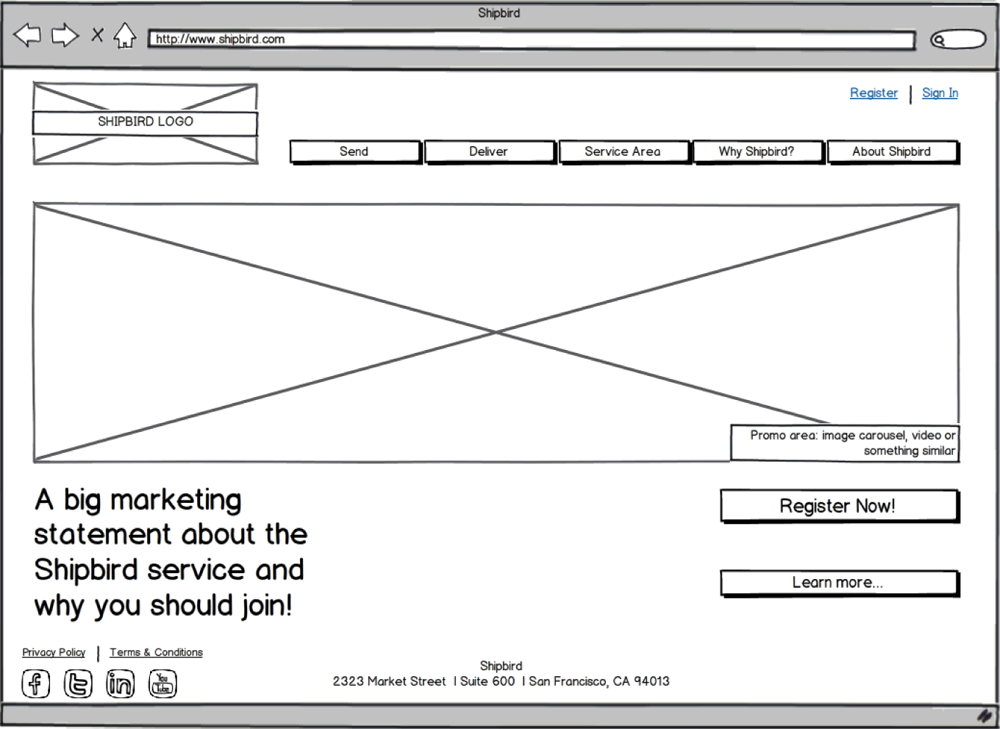
Task: Click the magnifier in the search box
Action: 939,40
